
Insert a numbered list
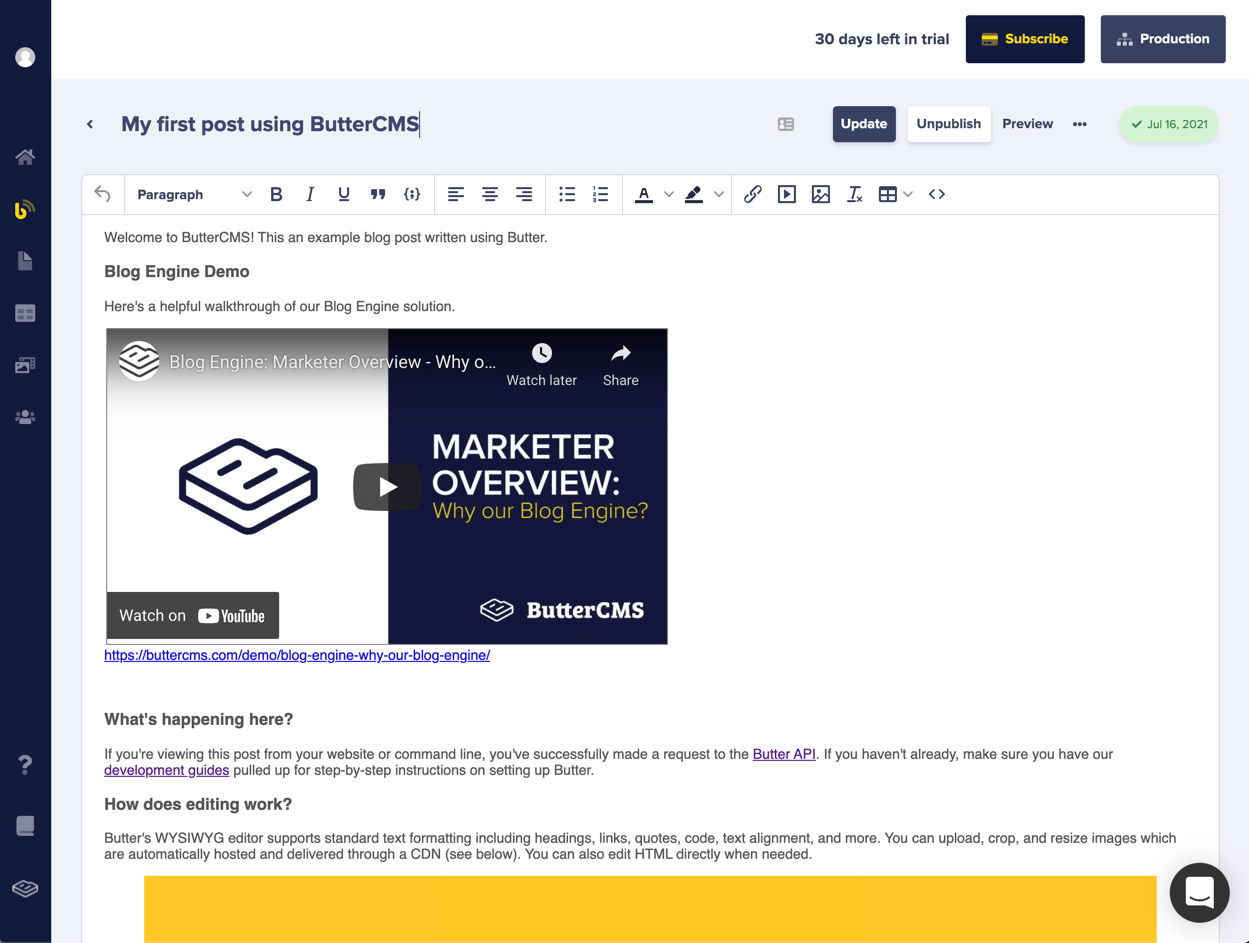pos(600,194)
